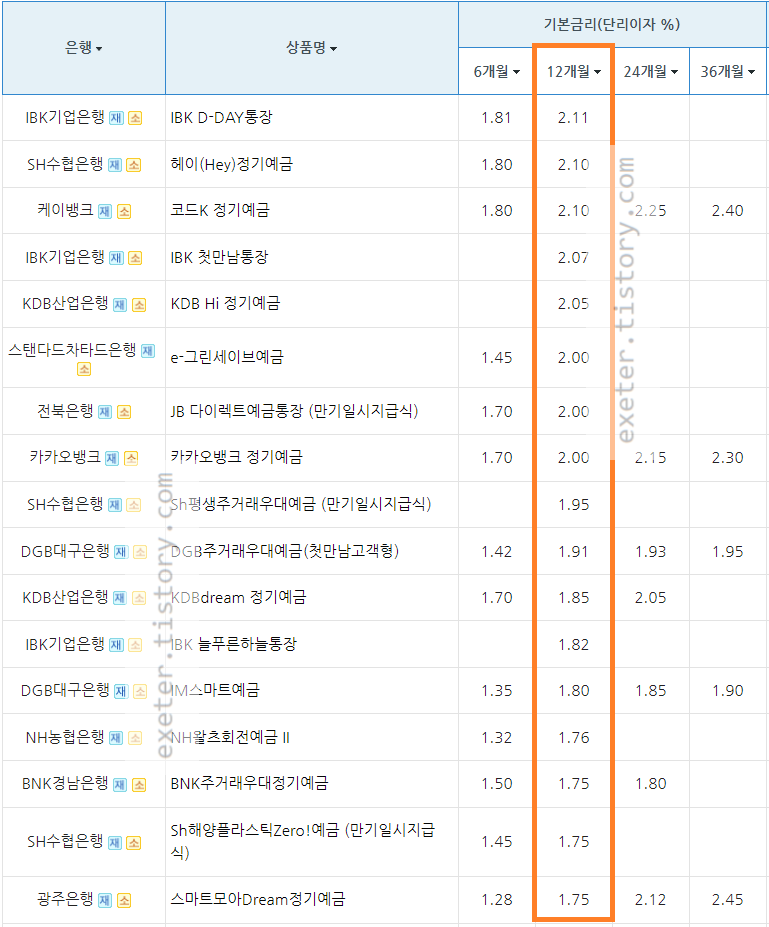The height and width of the screenshot is (927, 769).
Task: Click the 기본금리(단리이자 %) header
Action: [612, 24]
